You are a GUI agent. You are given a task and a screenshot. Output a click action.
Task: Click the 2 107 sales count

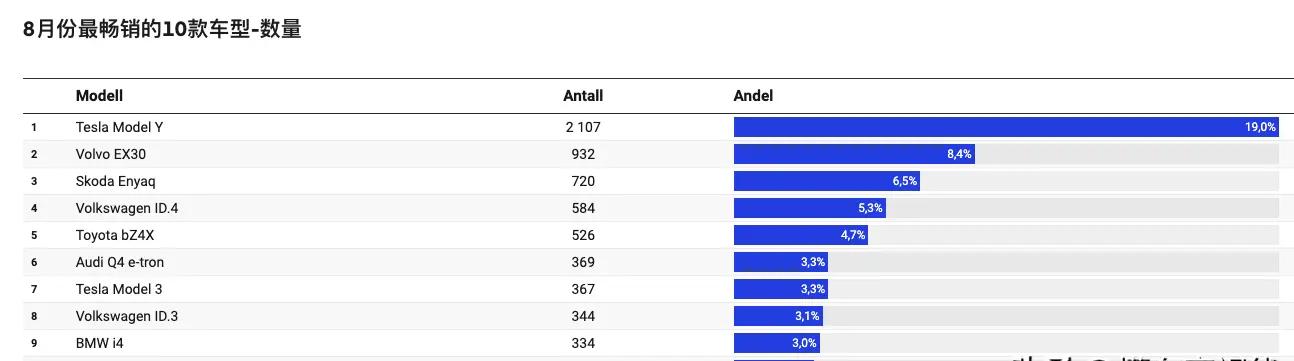[x=582, y=127]
